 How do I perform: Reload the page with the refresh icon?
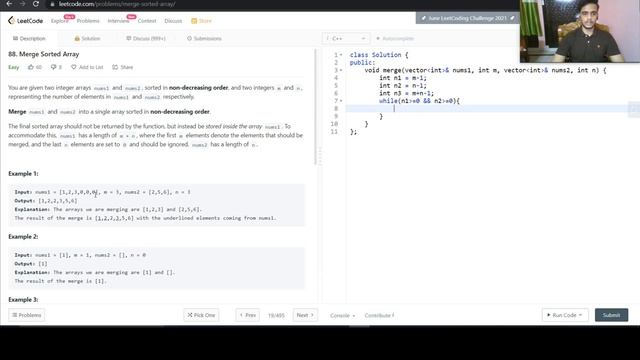click(x=36, y=4)
